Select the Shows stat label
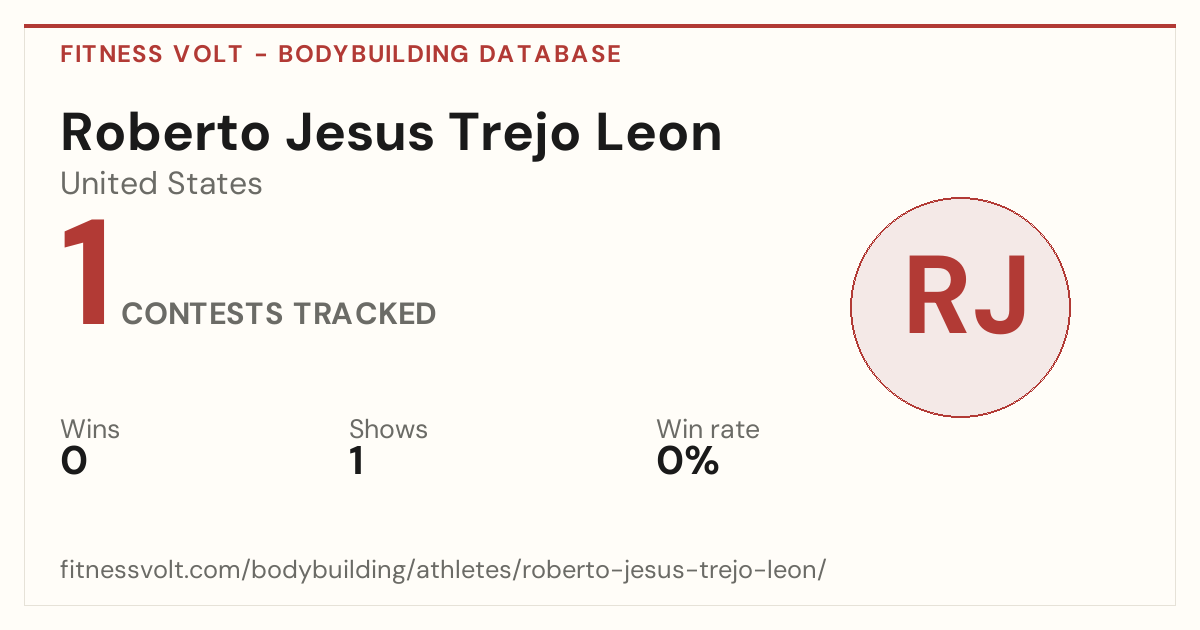This screenshot has height=630, width=1200. [388, 429]
